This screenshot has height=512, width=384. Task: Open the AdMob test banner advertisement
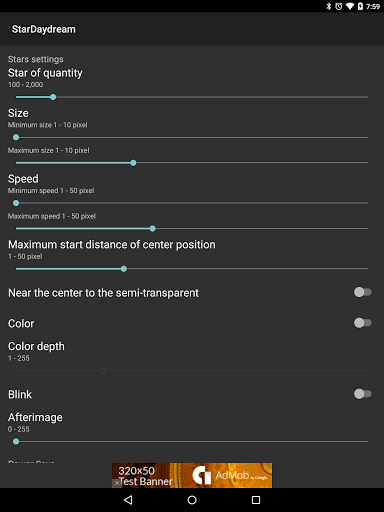point(192,475)
